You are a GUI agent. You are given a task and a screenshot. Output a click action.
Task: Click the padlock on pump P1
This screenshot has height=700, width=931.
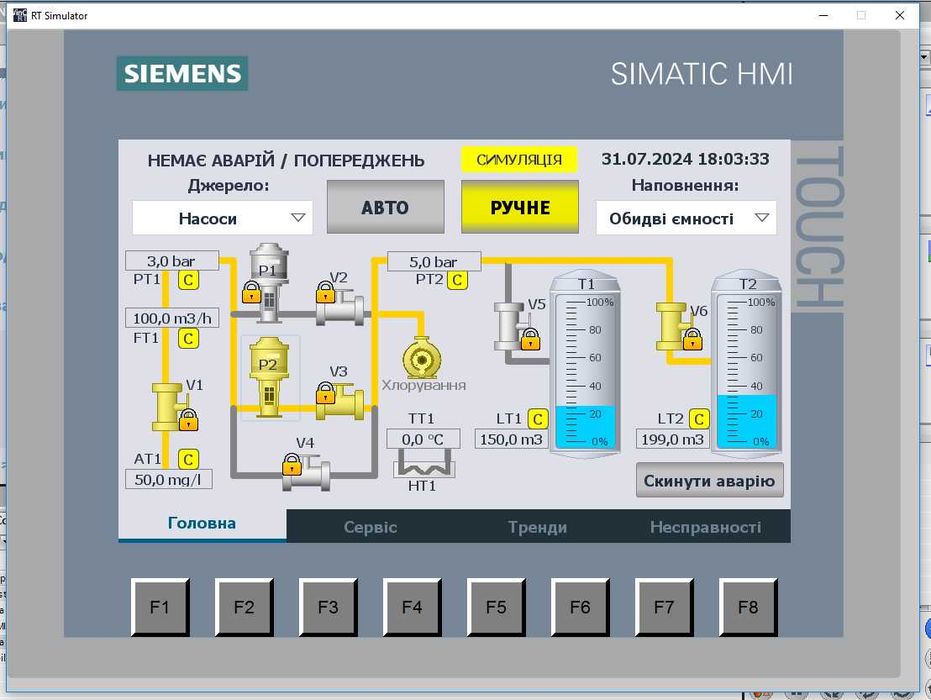click(252, 292)
